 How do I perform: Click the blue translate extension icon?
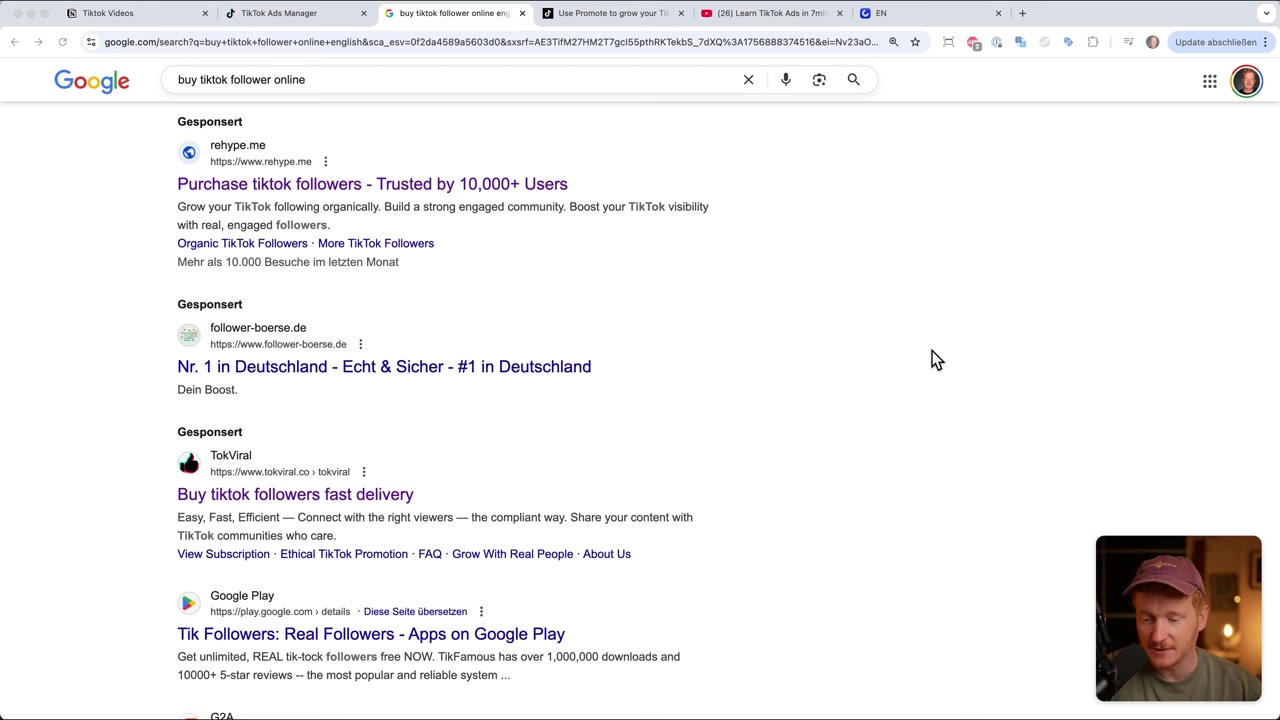pos(1020,42)
